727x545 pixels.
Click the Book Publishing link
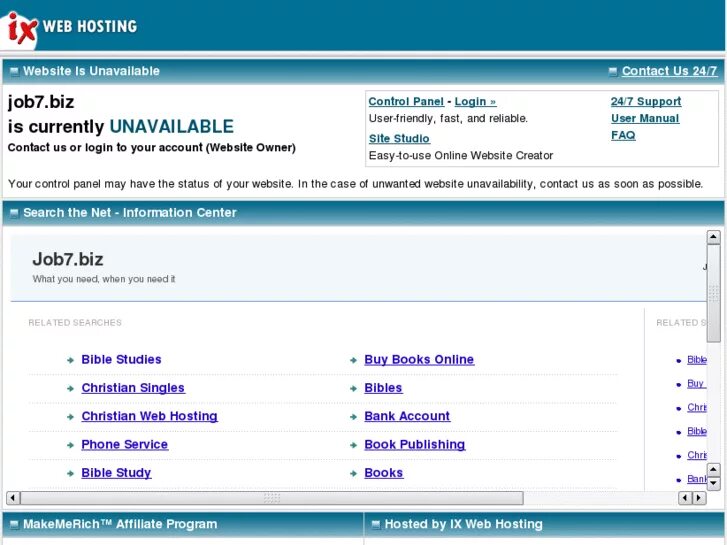click(x=415, y=444)
